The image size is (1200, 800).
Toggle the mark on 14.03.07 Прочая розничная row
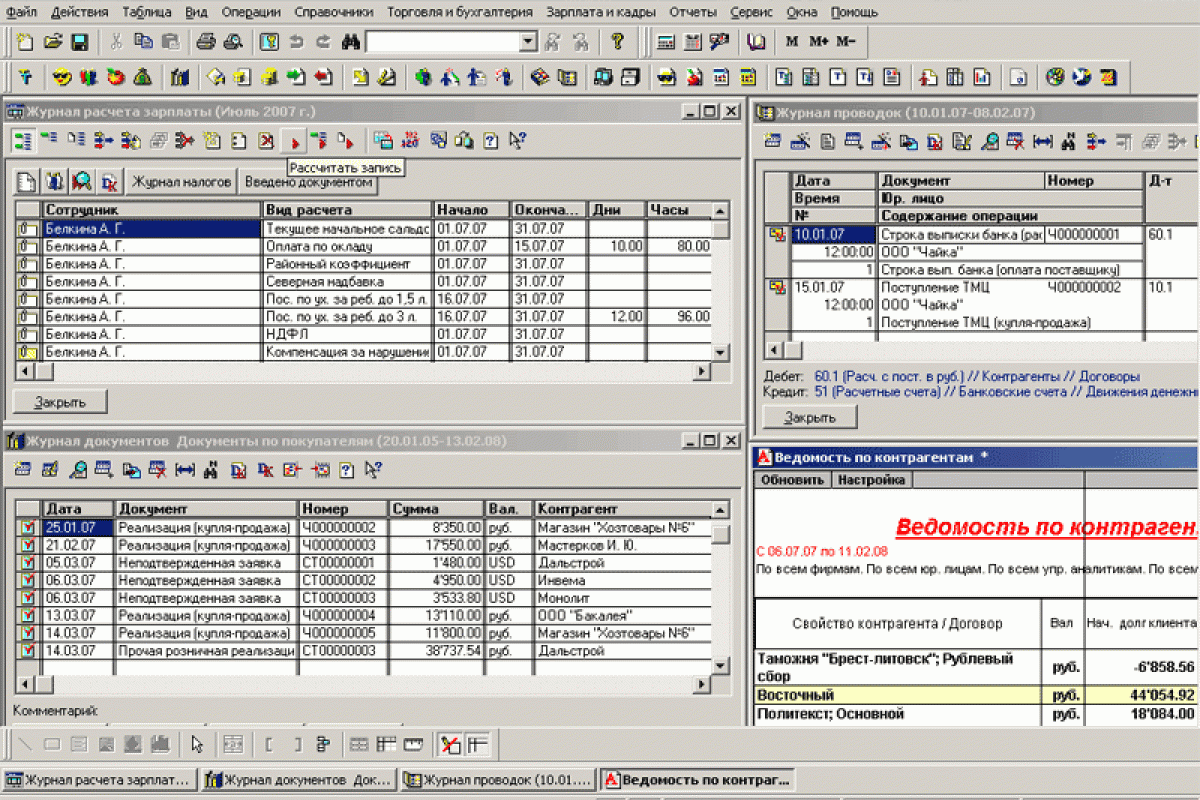pos(28,650)
